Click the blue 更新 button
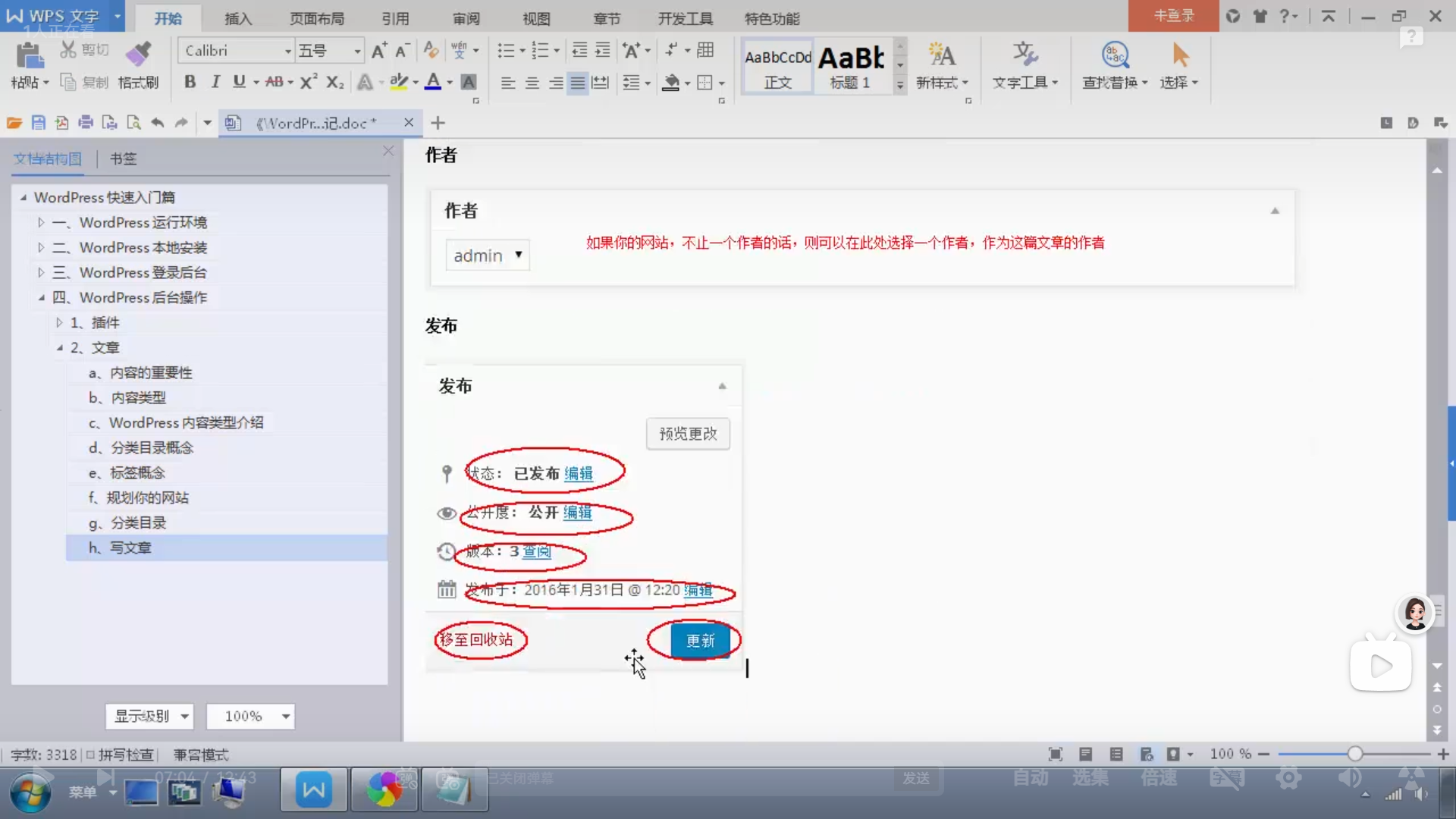Viewport: 1456px width, 819px height. click(700, 641)
